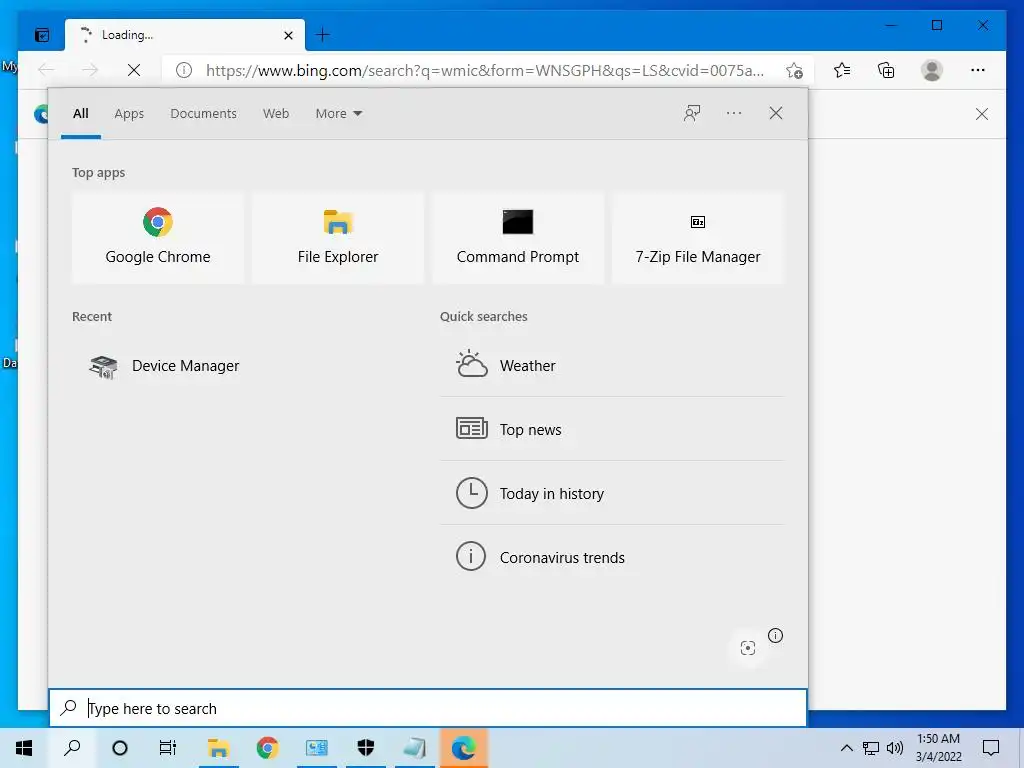The height and width of the screenshot is (768, 1024).
Task: Switch to the All search tab
Action: pos(80,114)
